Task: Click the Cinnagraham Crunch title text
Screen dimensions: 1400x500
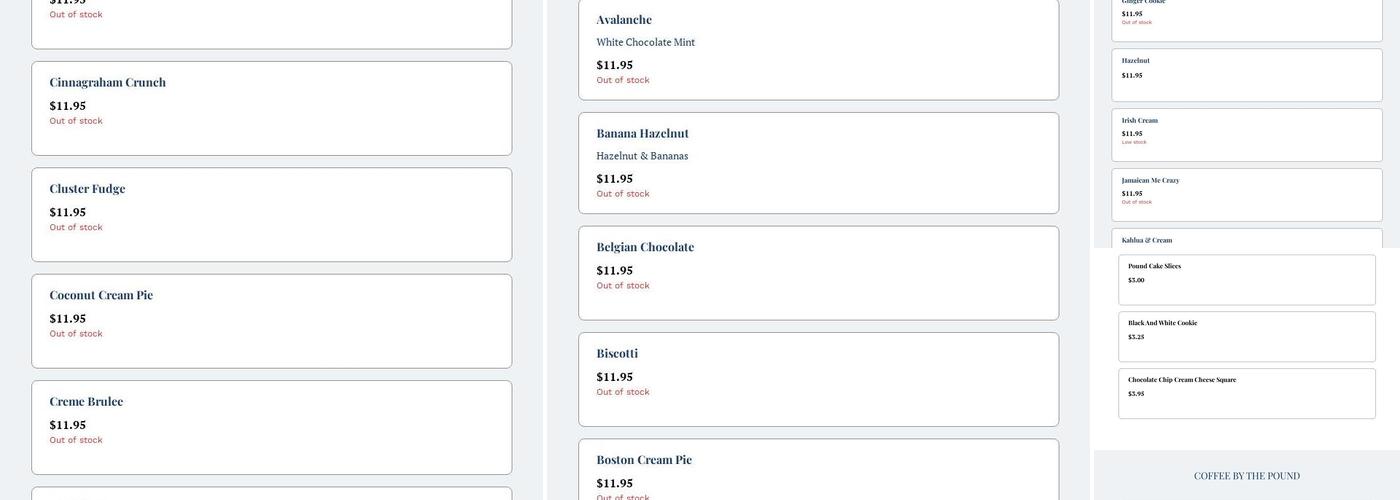Action: [108, 83]
